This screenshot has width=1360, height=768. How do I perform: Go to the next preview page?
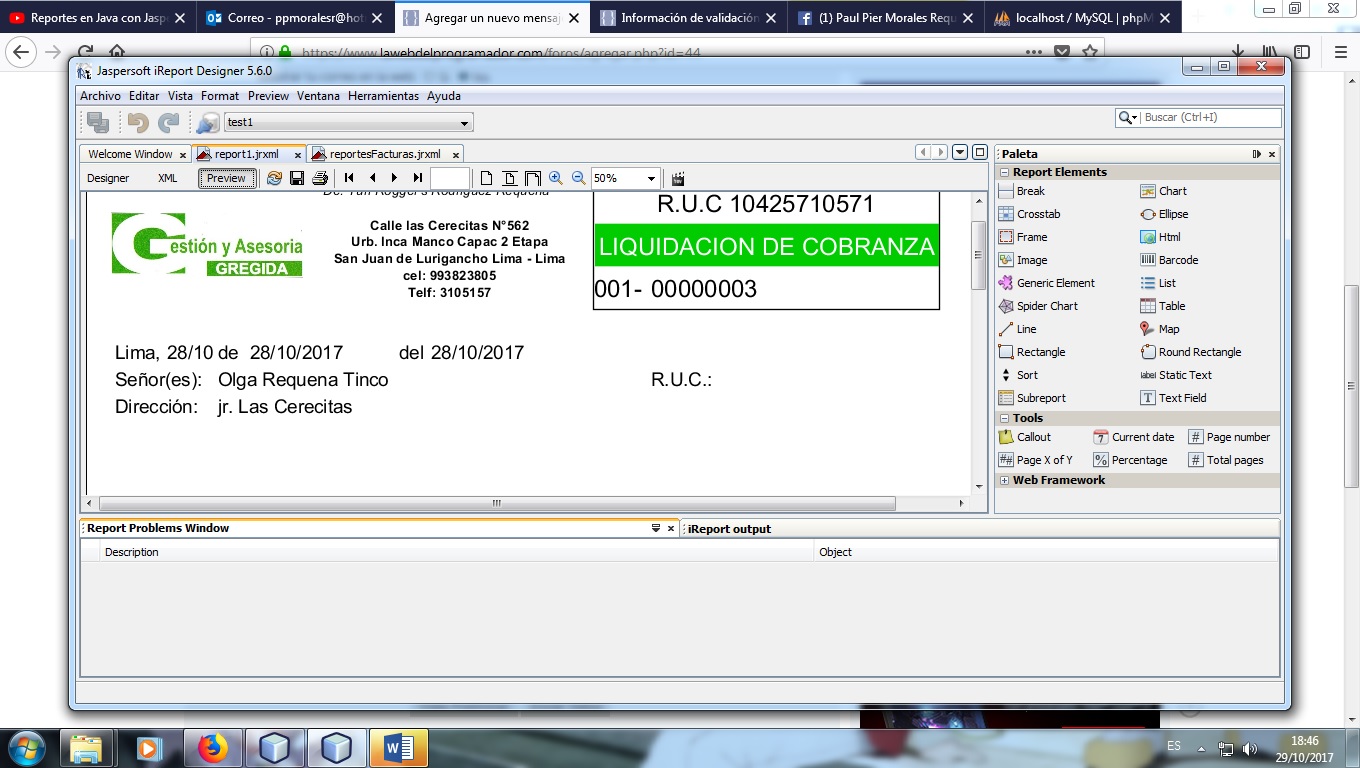click(395, 178)
